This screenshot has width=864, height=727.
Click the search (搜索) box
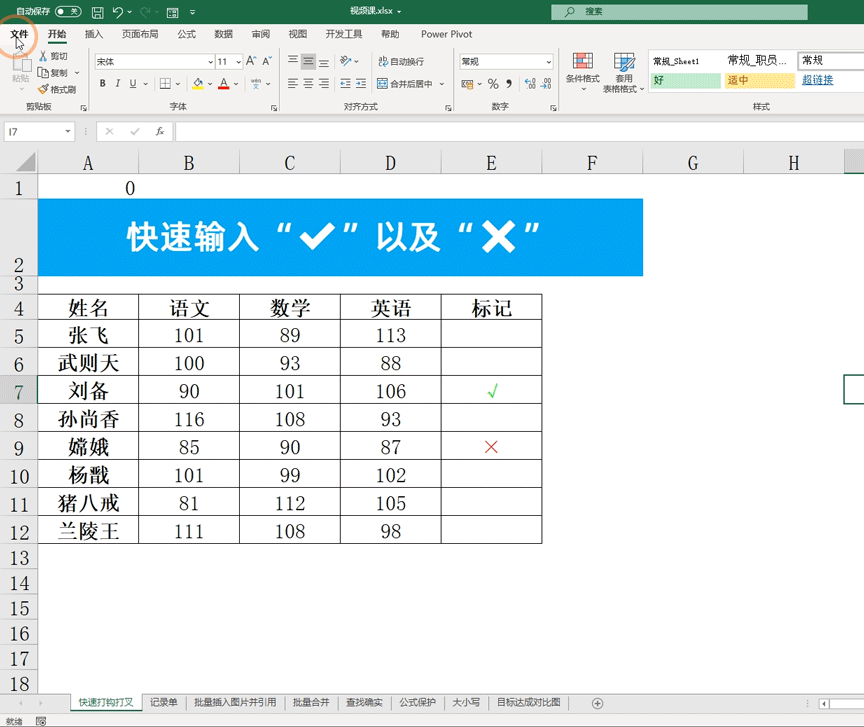coord(679,12)
